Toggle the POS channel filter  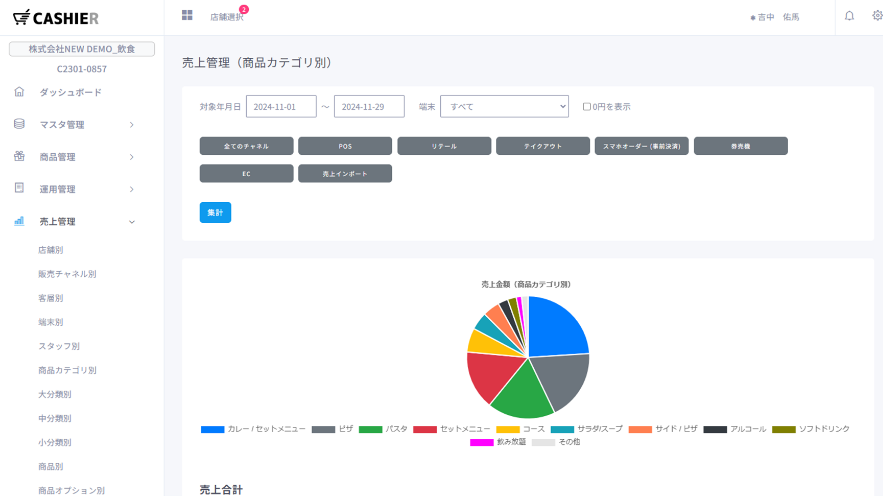345,146
